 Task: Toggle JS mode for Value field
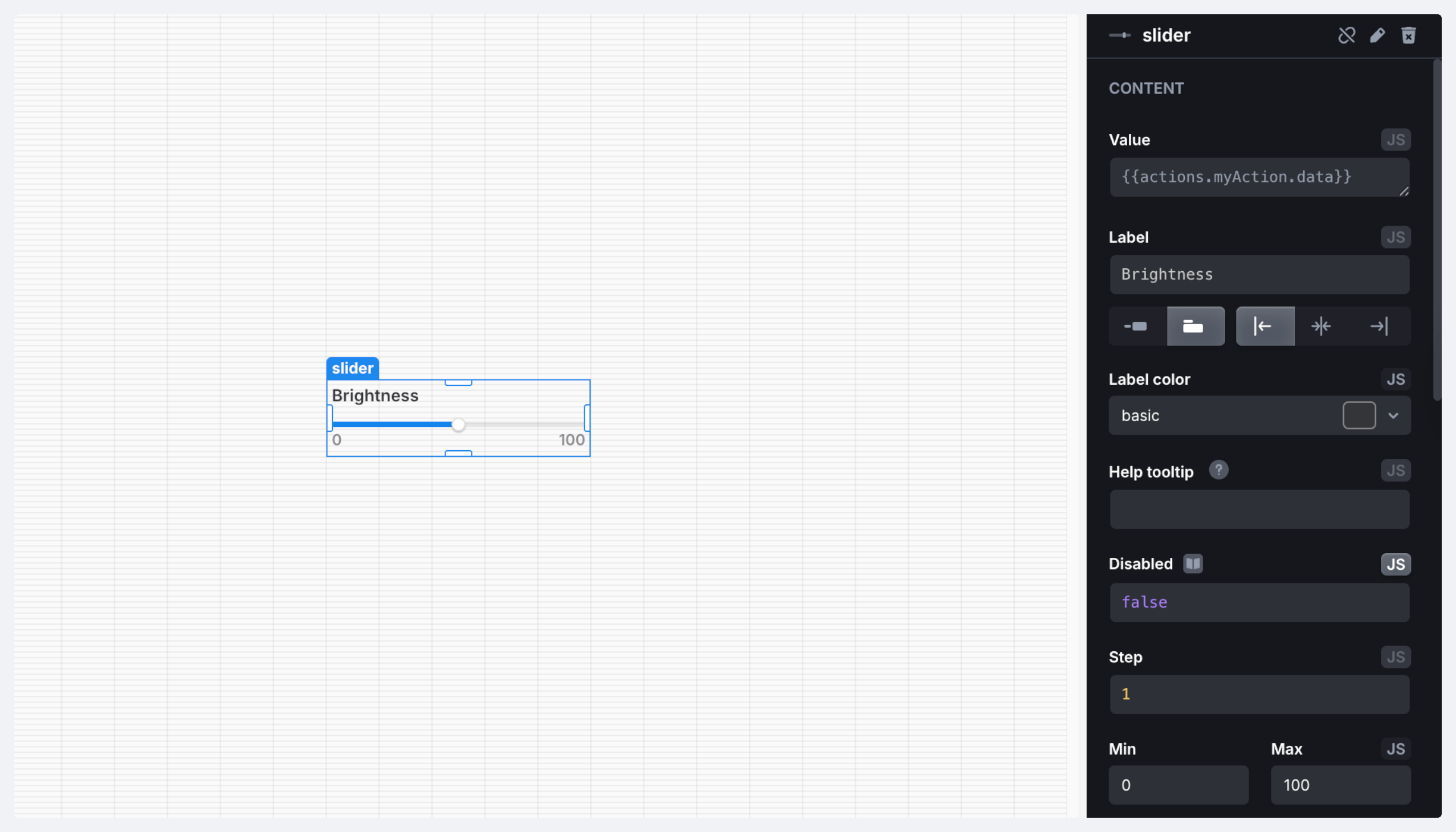(x=1395, y=140)
